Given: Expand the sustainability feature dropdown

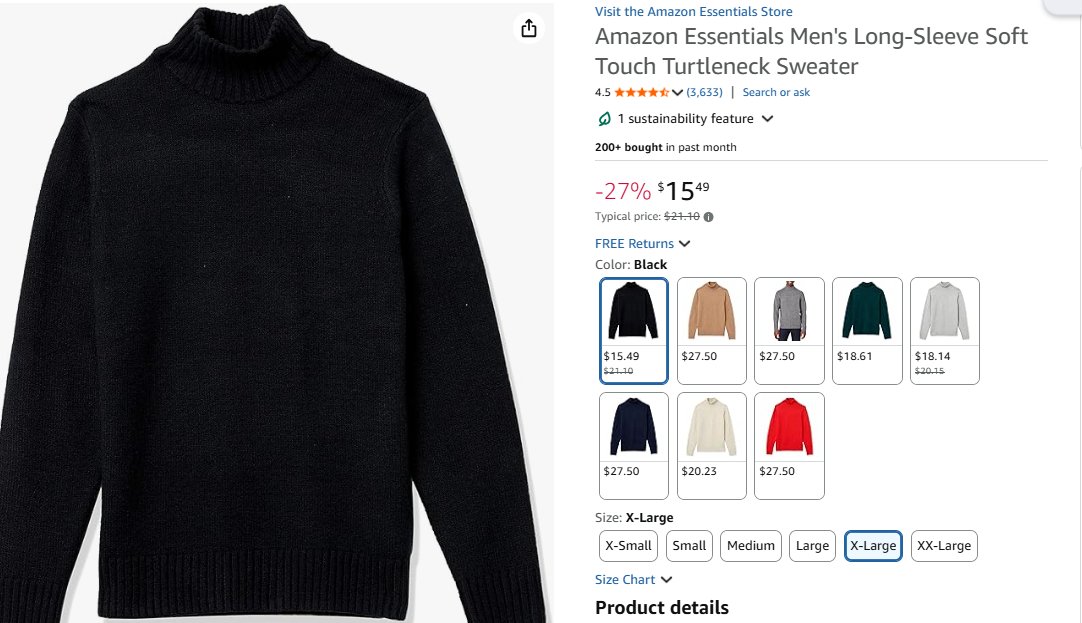Looking at the screenshot, I should tap(767, 119).
